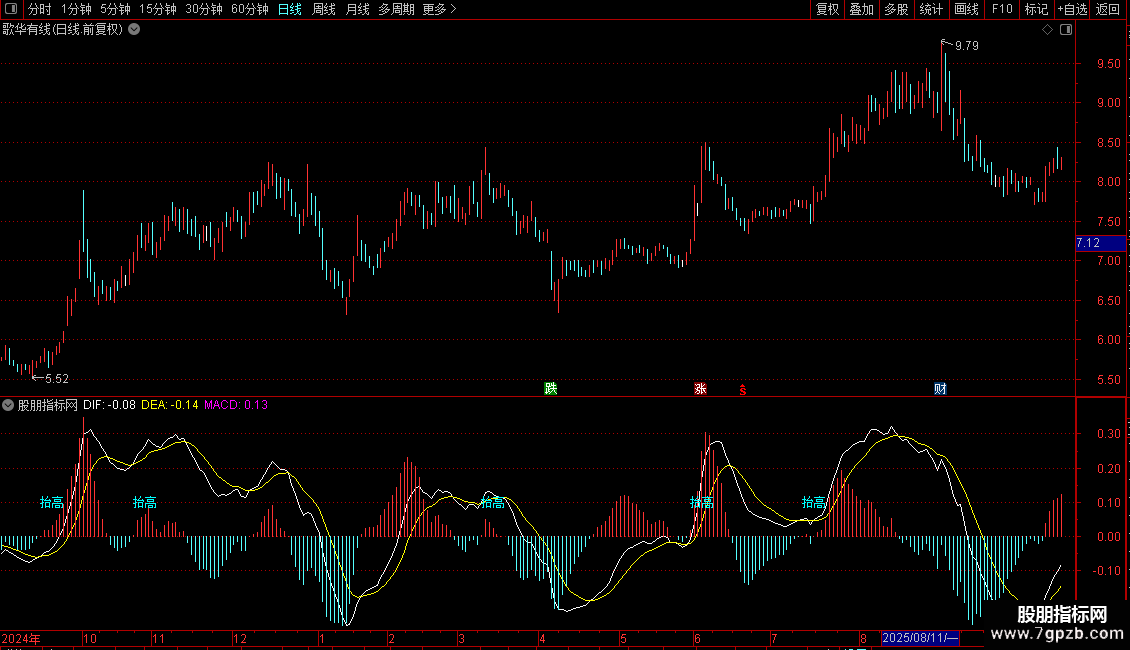This screenshot has width=1130, height=650.
Task: Switch to the 周线 weekly period
Action: [324, 9]
